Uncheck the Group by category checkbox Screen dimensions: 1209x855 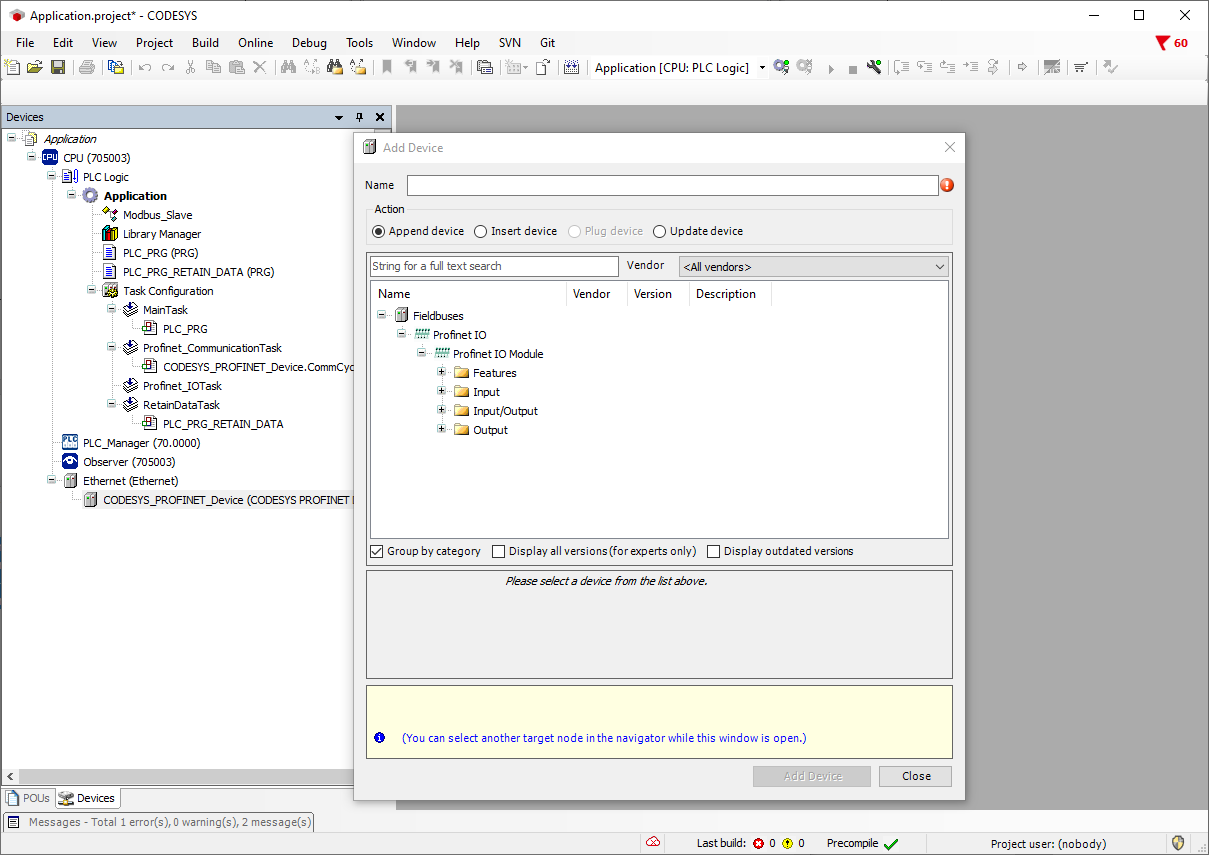coord(377,551)
